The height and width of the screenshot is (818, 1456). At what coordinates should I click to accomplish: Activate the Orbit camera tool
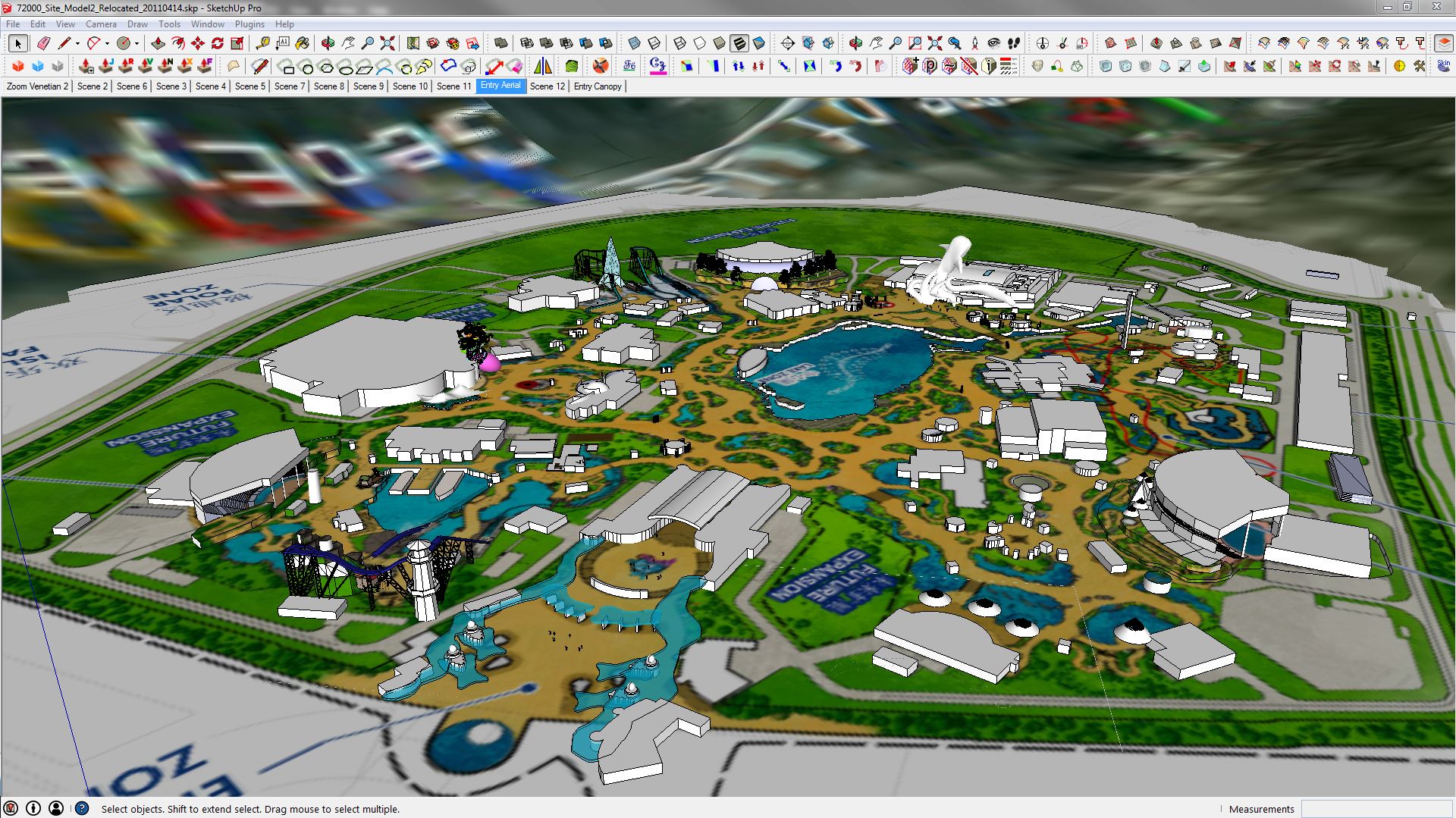coord(328,43)
